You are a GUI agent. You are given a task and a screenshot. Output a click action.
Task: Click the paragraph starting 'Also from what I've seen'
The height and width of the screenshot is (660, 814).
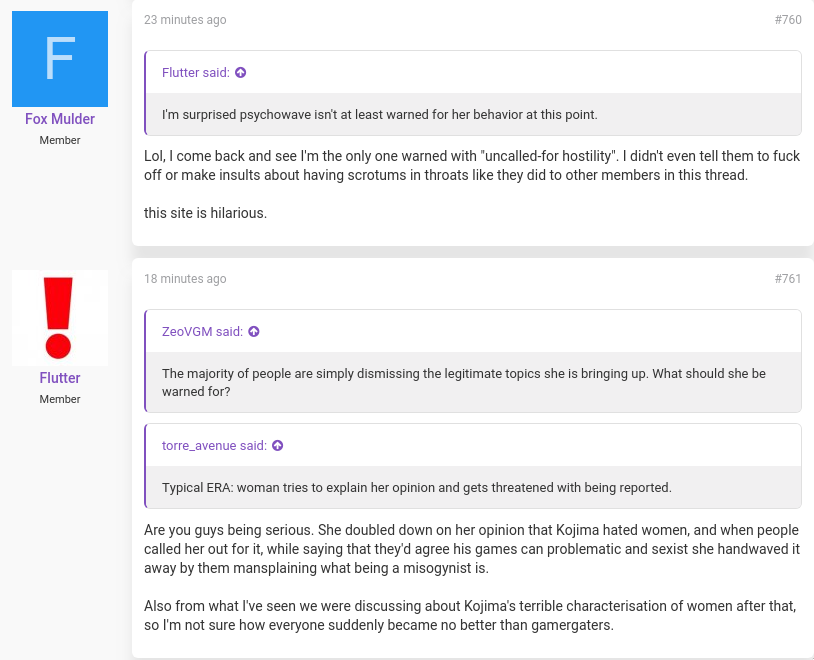click(x=470, y=615)
